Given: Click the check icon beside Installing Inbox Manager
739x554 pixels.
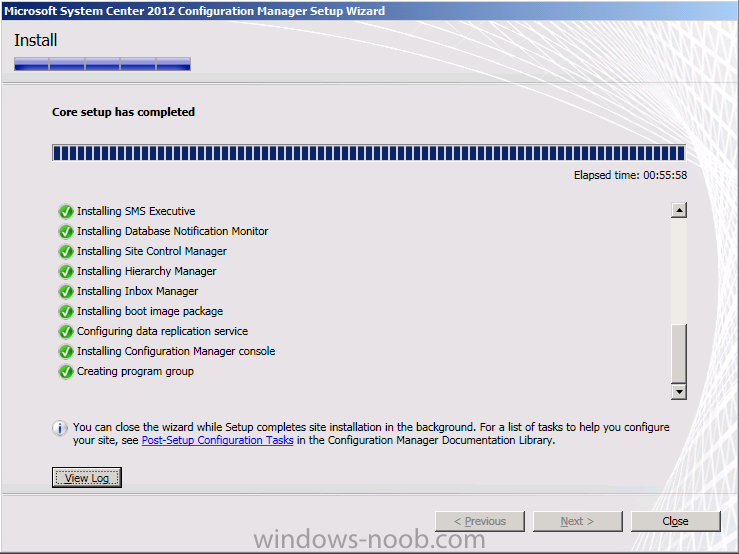Looking at the screenshot, I should point(66,291).
